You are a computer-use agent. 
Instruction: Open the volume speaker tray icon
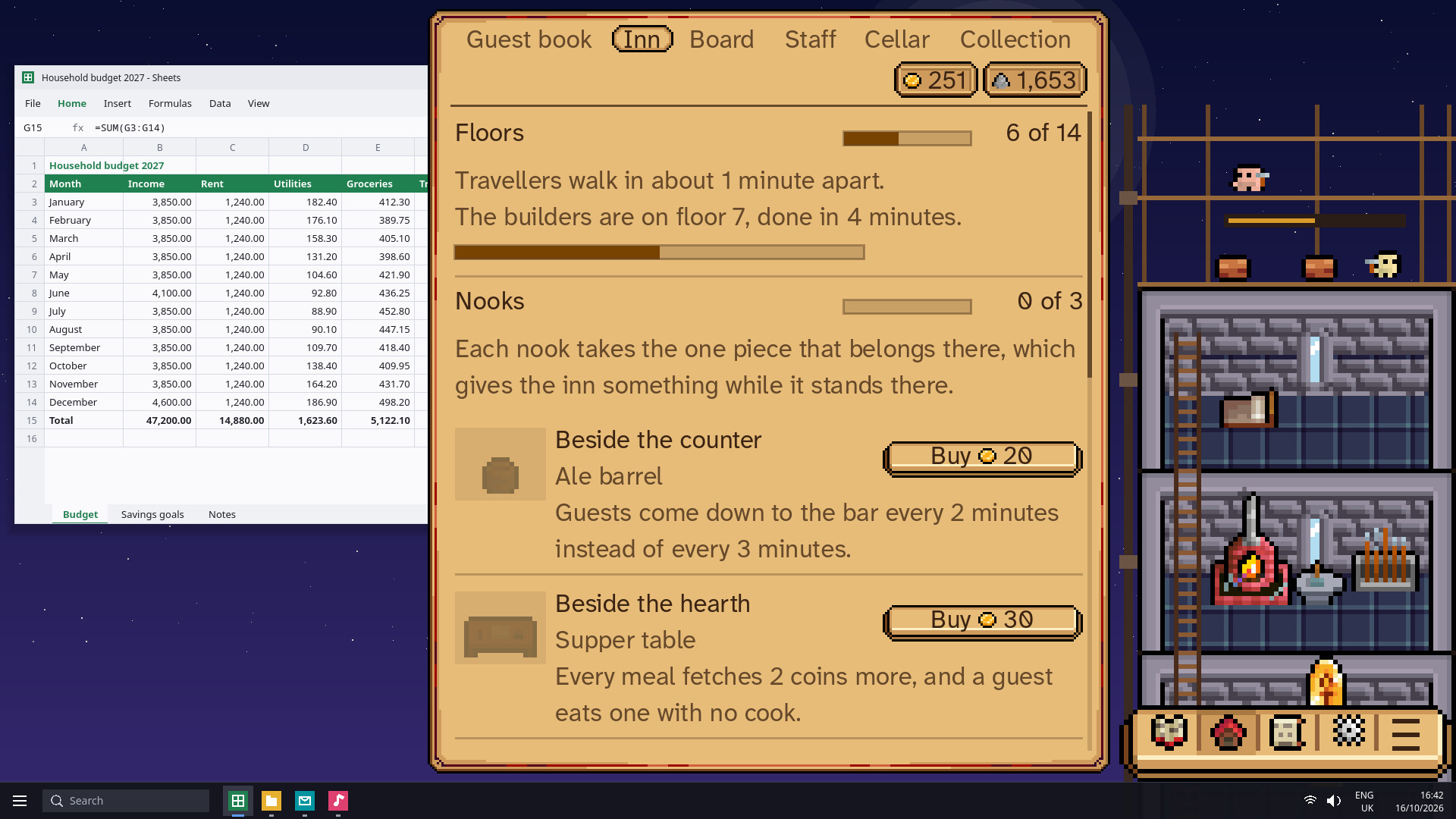[x=1334, y=801]
